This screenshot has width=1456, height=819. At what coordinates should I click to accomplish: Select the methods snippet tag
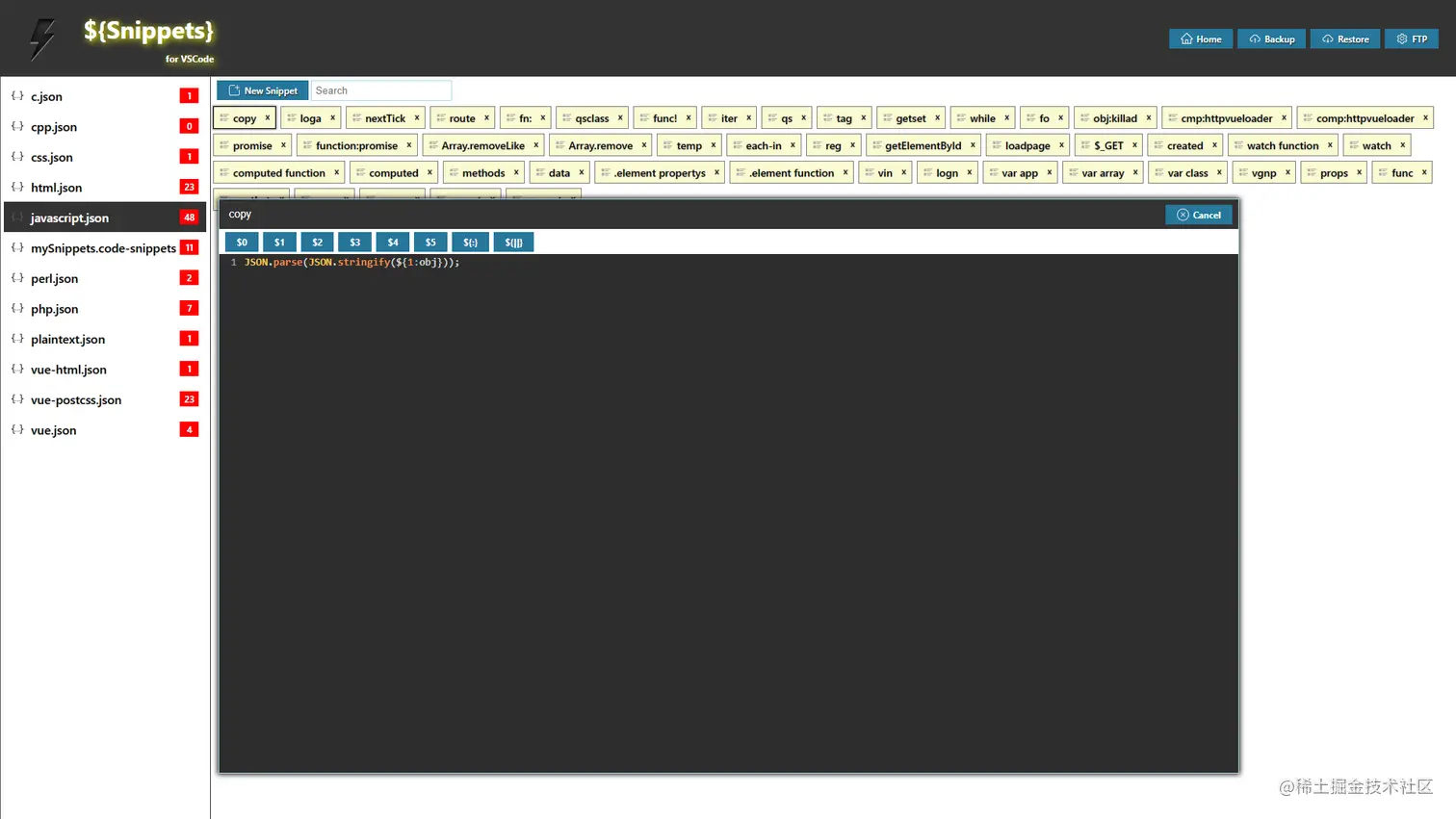(x=483, y=173)
